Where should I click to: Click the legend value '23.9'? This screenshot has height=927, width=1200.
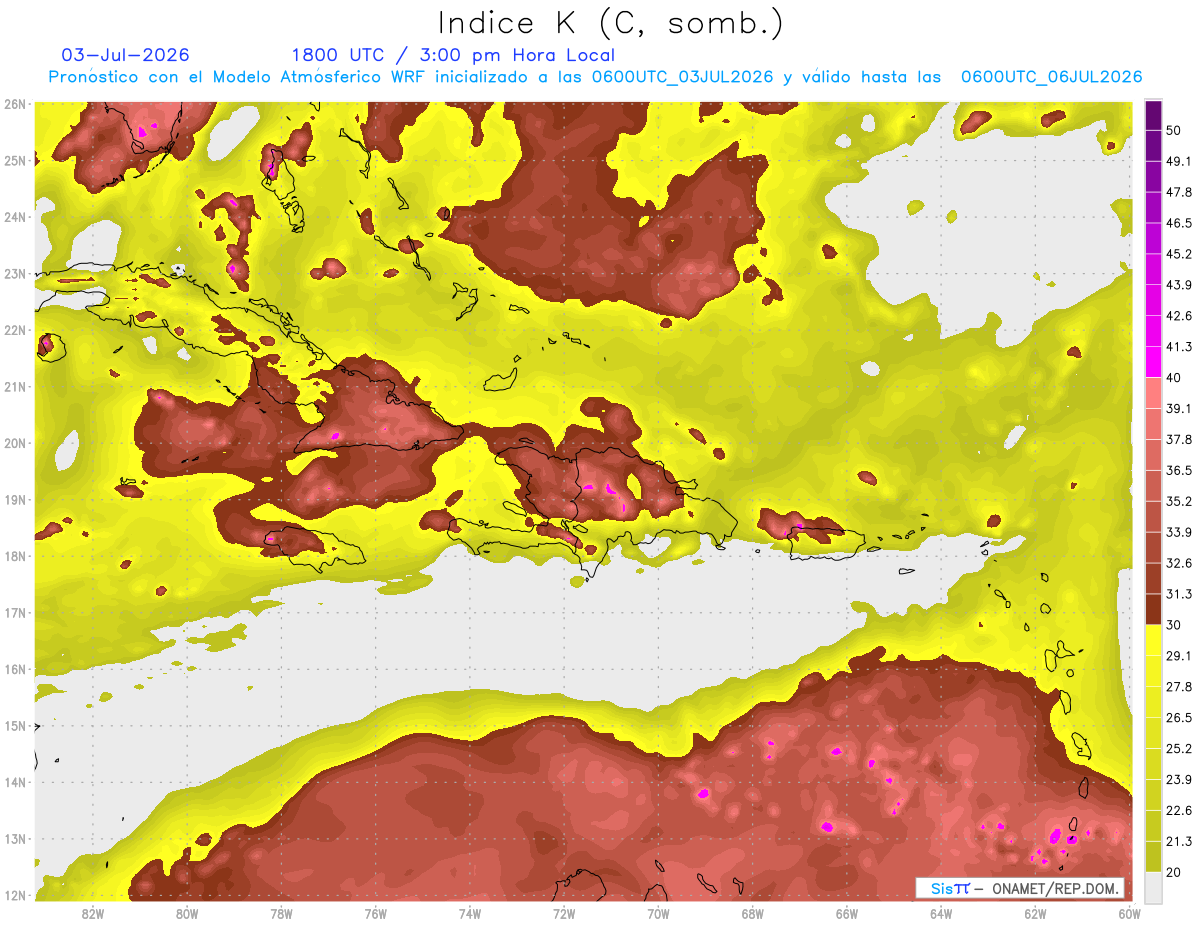tap(1178, 779)
